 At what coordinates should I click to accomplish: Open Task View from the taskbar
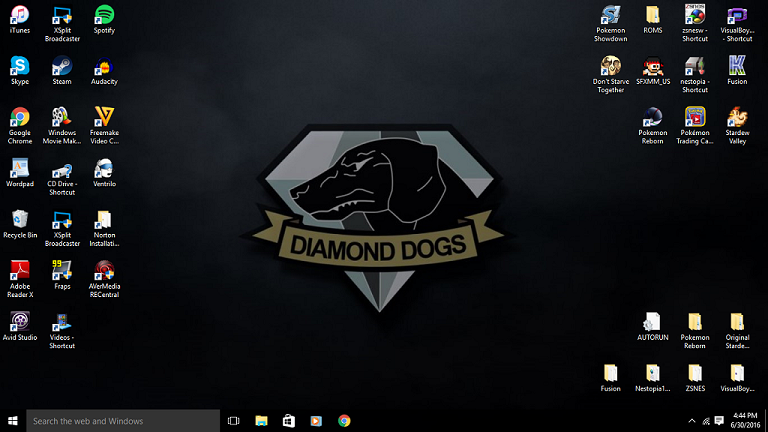(234, 421)
